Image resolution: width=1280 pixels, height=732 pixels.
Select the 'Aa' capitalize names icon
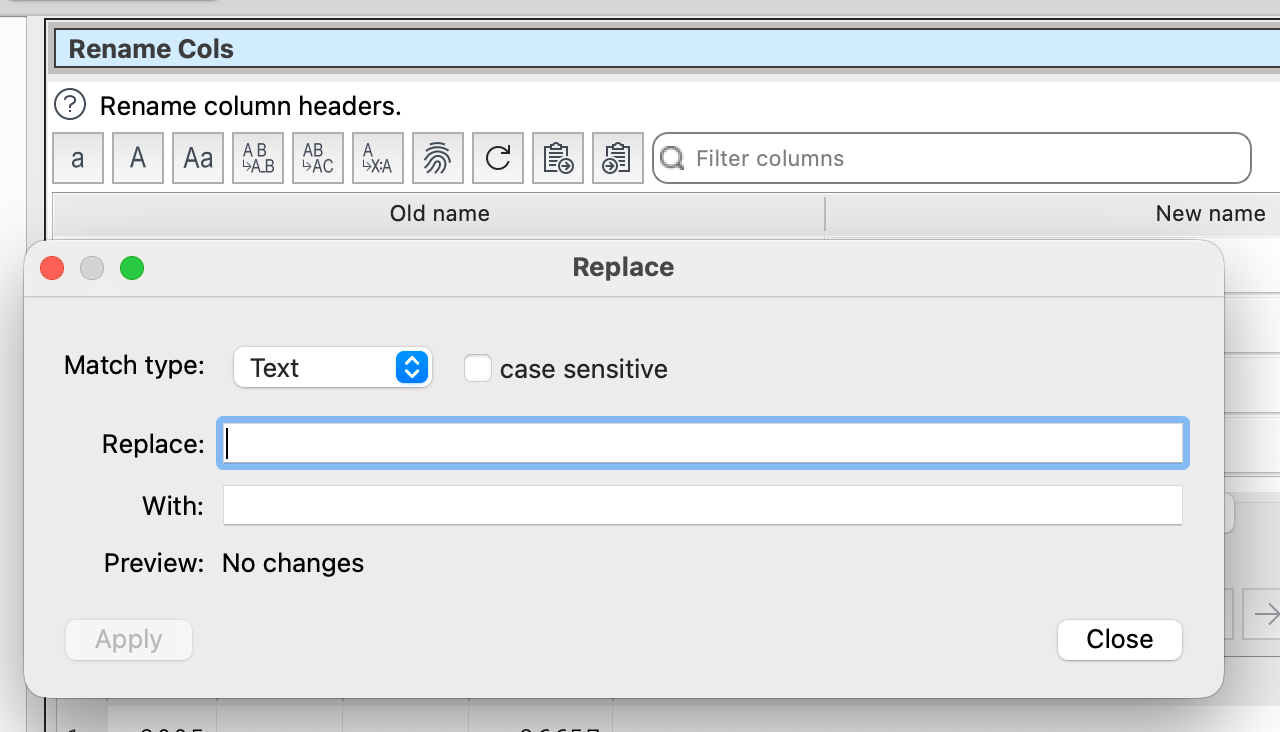pos(198,159)
